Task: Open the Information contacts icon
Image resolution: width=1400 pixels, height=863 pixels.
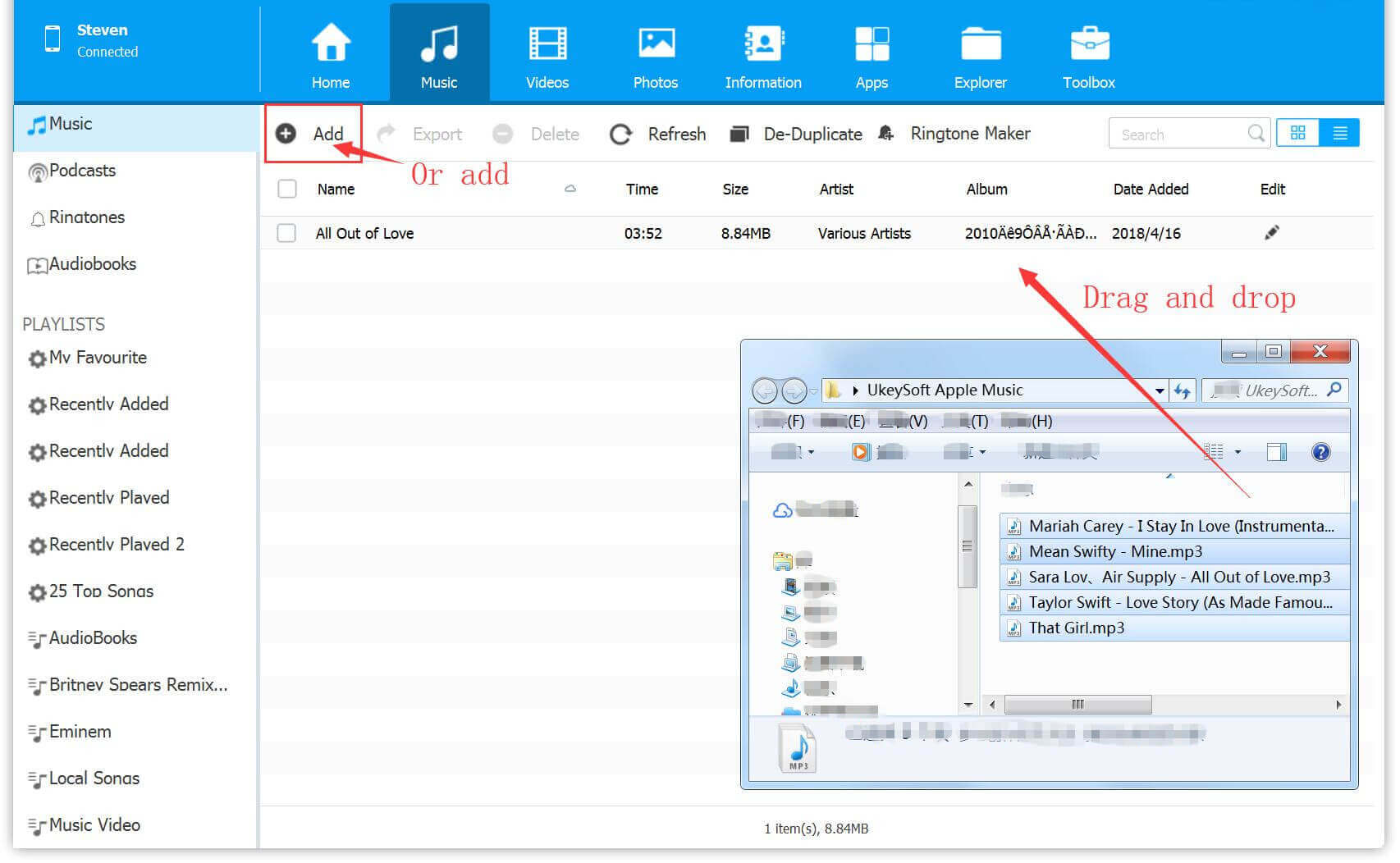Action: pyautogui.click(x=763, y=43)
